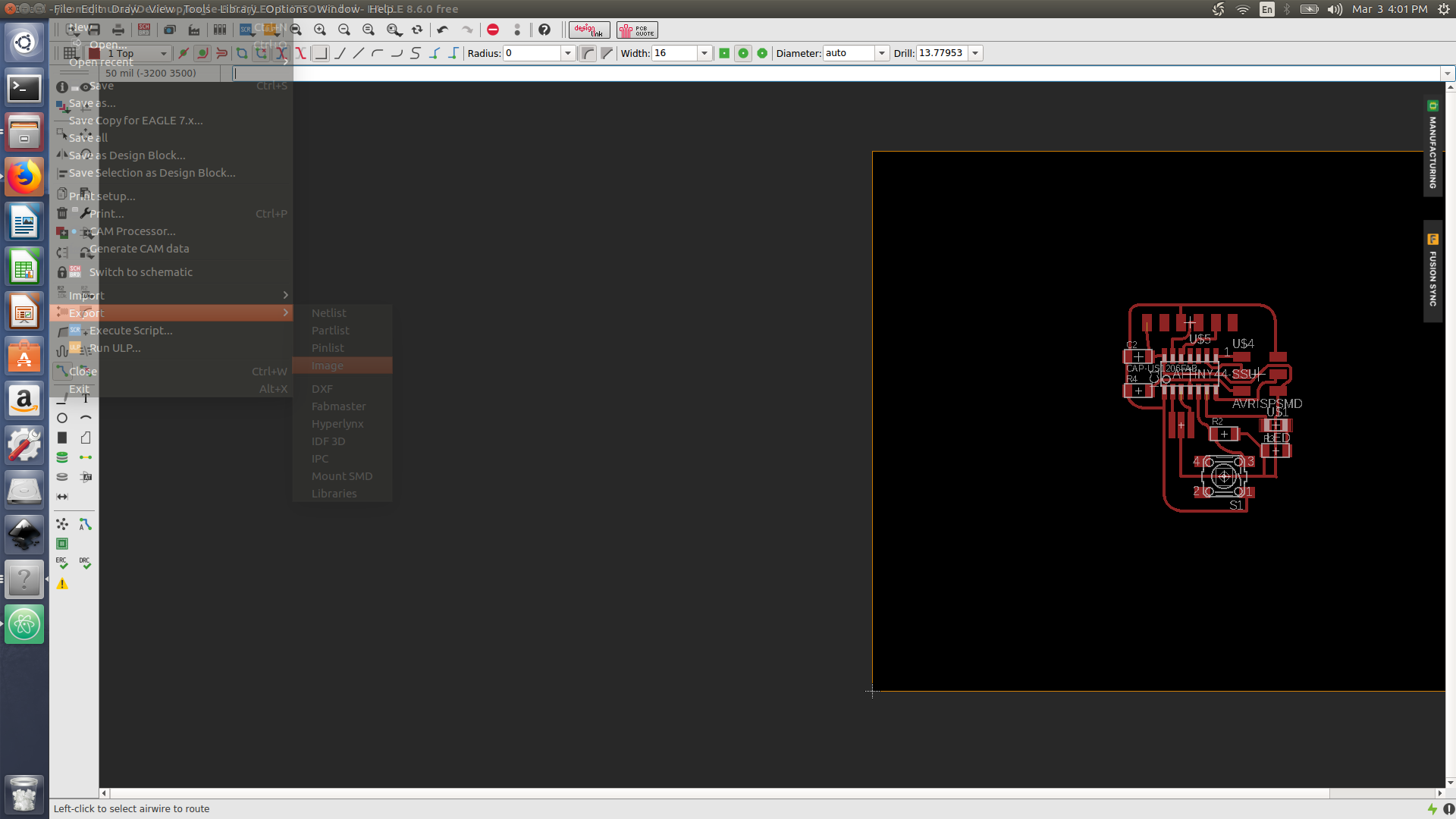Screen dimensions: 1456x819
Task: Select the Circle drawing tool
Action: pyautogui.click(x=62, y=418)
